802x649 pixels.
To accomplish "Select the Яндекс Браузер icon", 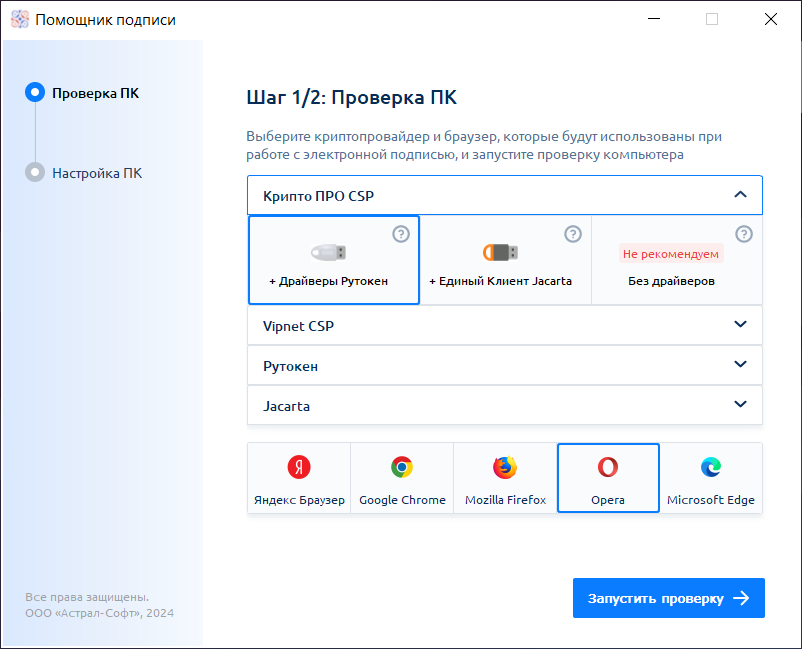I will 298,467.
